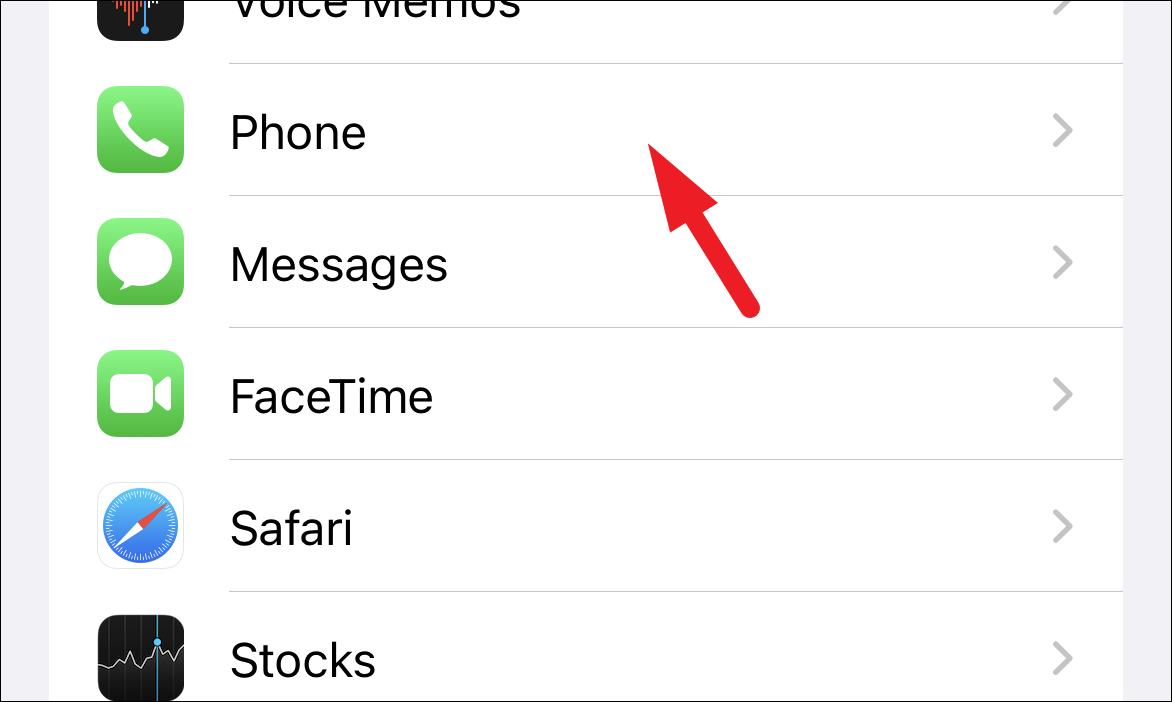Tap the FaceTime video camera icon

coord(141,393)
